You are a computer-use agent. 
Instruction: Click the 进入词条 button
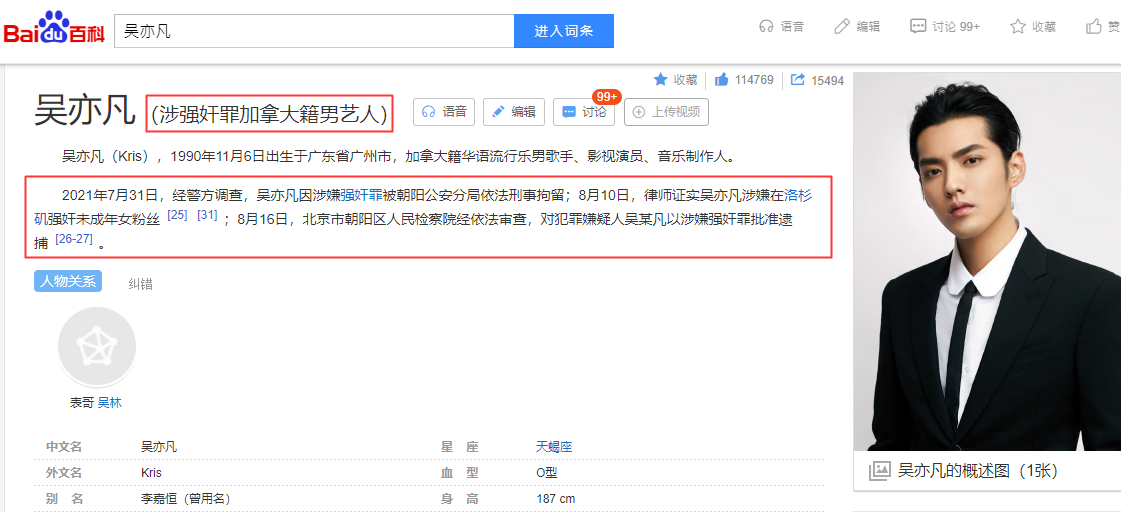click(563, 31)
